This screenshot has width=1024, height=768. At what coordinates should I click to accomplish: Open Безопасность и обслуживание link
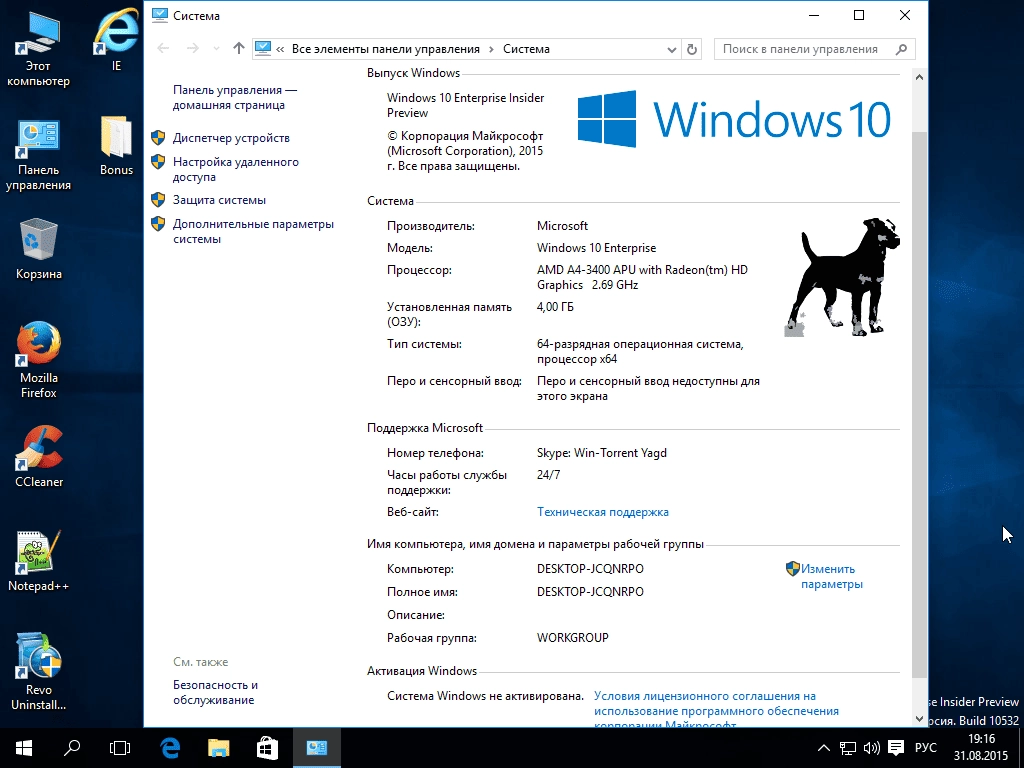[x=216, y=692]
